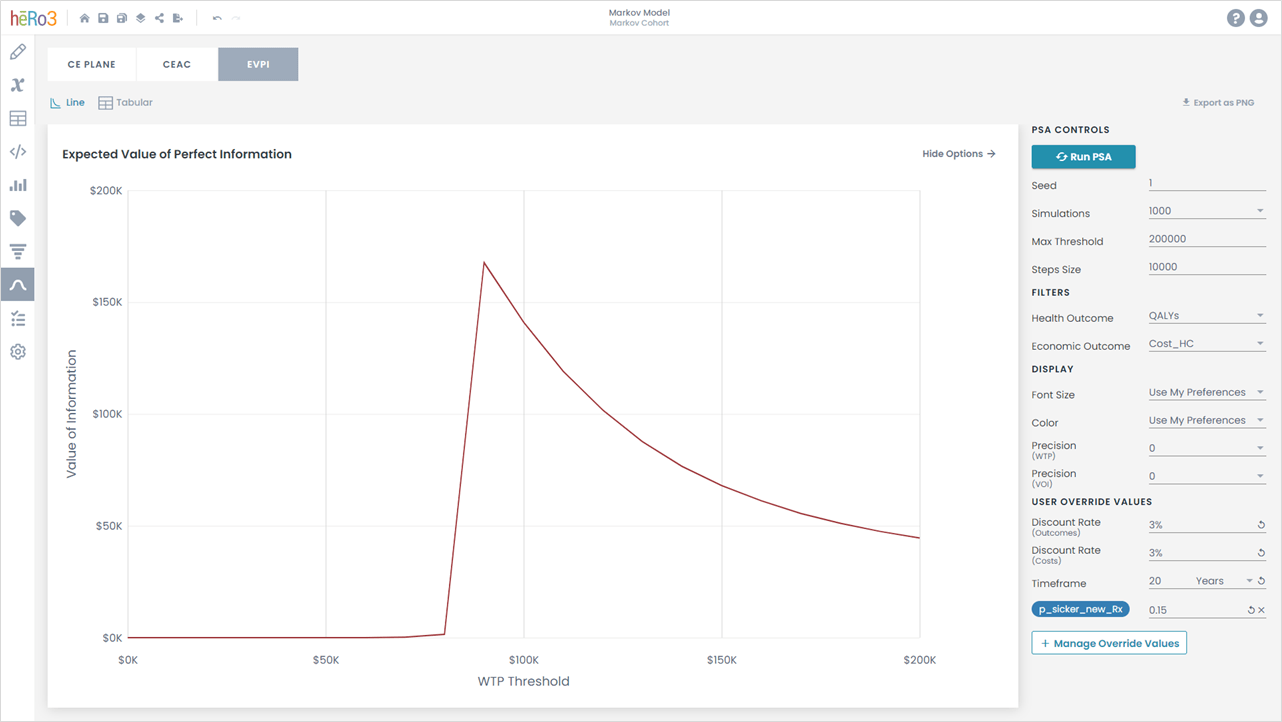Open the help question mark icon
1282x722 pixels.
(x=1236, y=18)
